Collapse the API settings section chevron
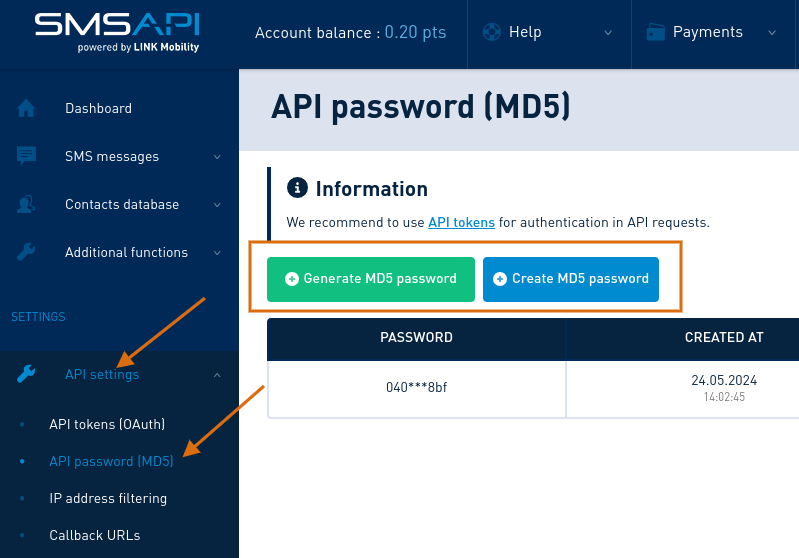Image resolution: width=799 pixels, height=558 pixels. click(x=217, y=374)
